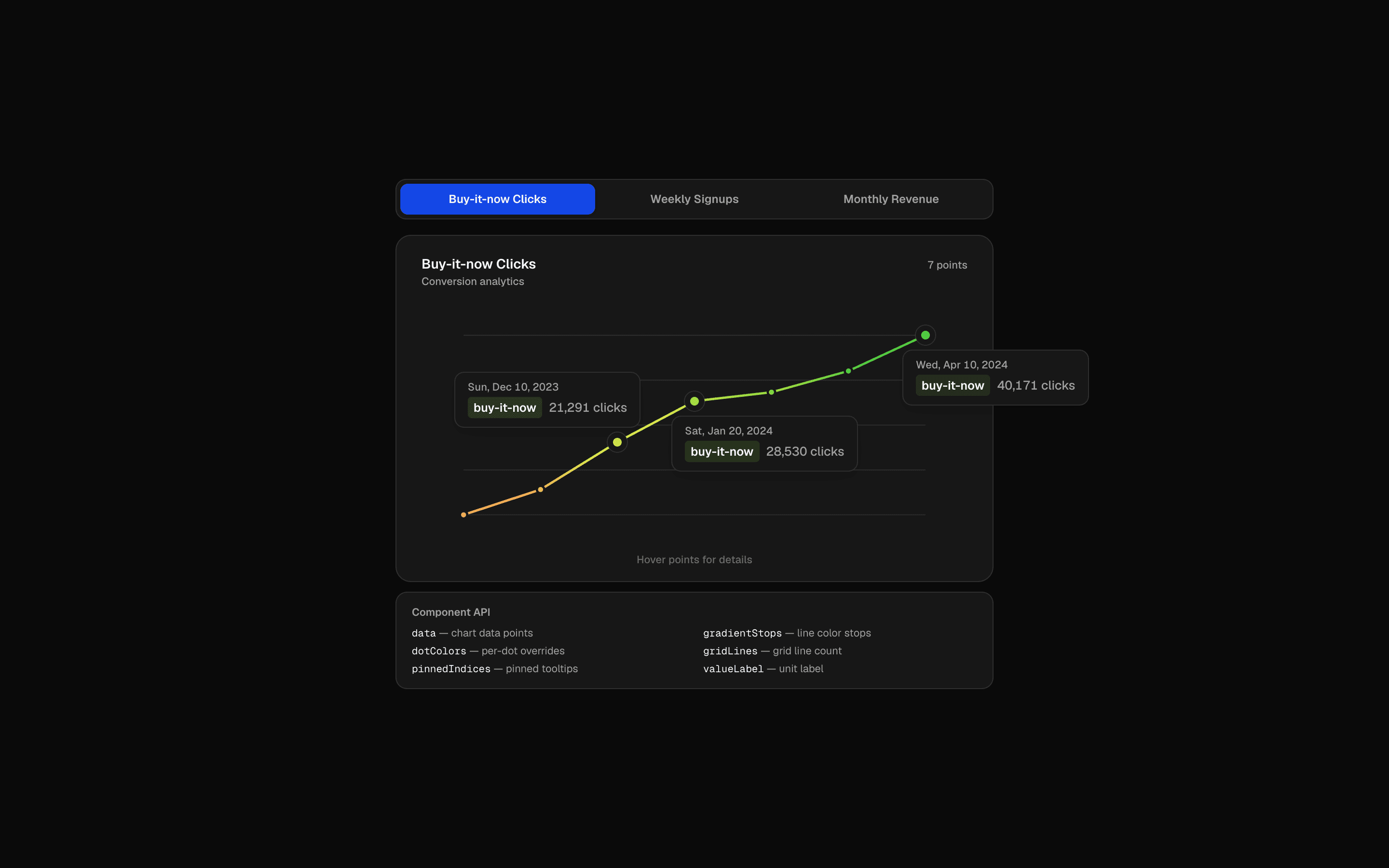Click the Hover points for details text
Viewport: 1389px width, 868px height.
694,559
